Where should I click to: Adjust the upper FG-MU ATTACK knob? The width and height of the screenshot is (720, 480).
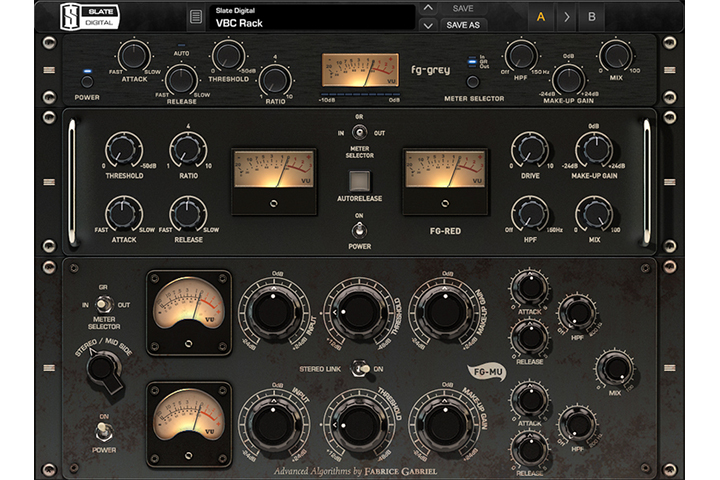(x=530, y=288)
